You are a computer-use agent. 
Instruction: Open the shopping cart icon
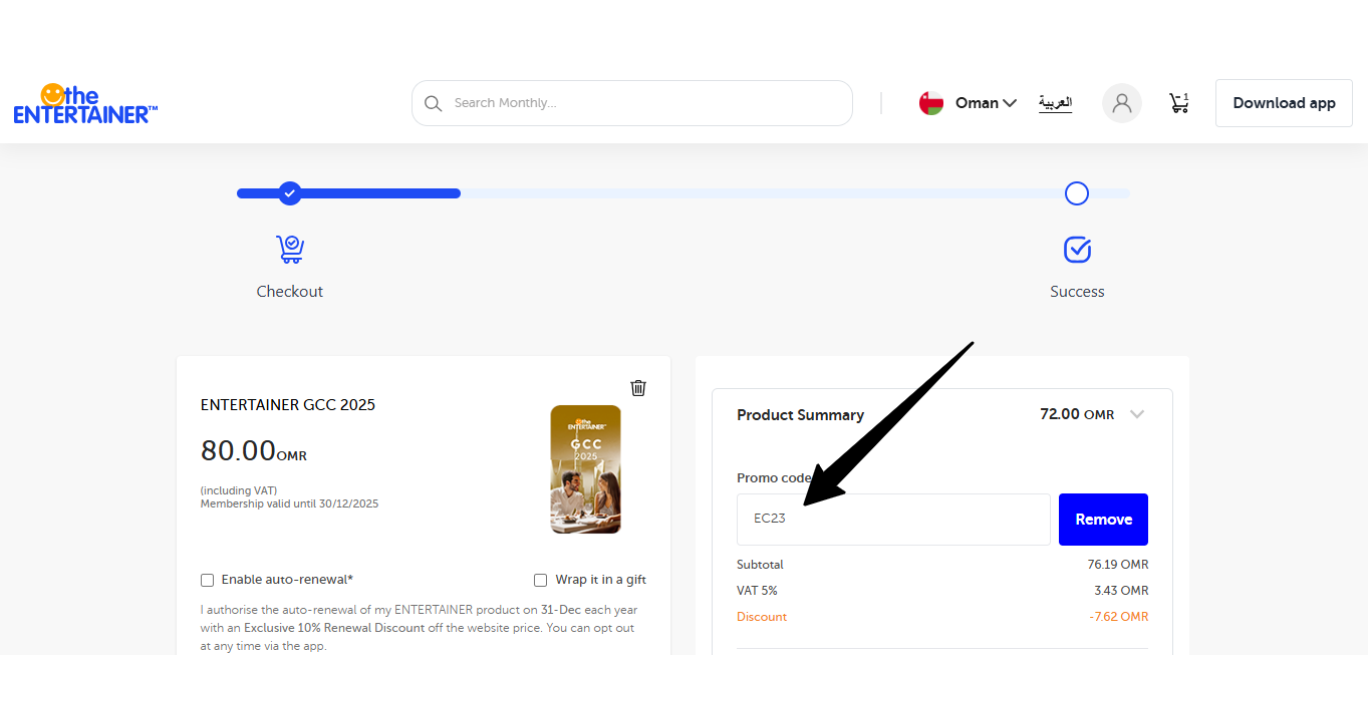click(x=1179, y=102)
